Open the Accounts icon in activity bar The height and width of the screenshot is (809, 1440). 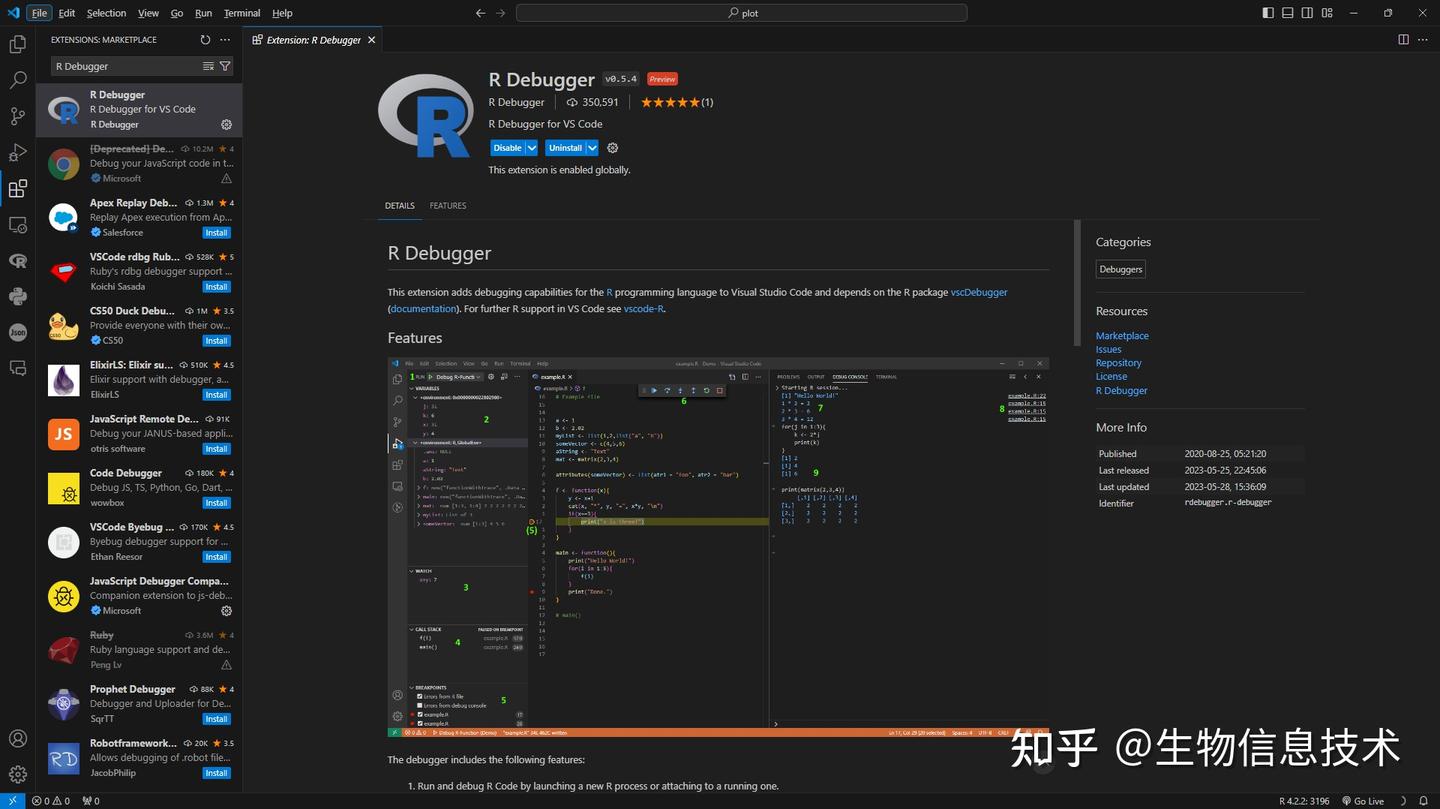(x=17, y=738)
